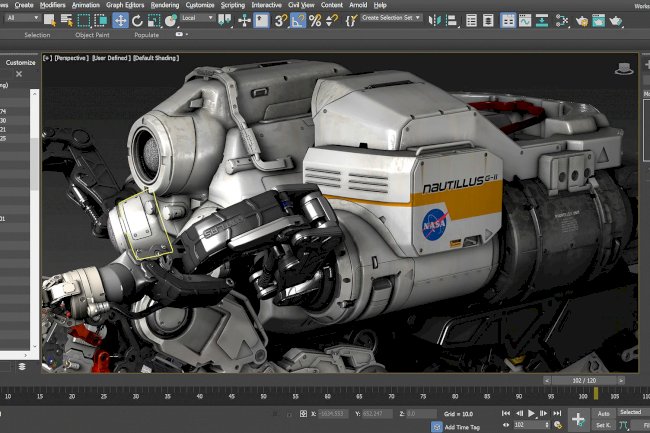
Task: Toggle the Ribbon display button
Action: (508, 20)
